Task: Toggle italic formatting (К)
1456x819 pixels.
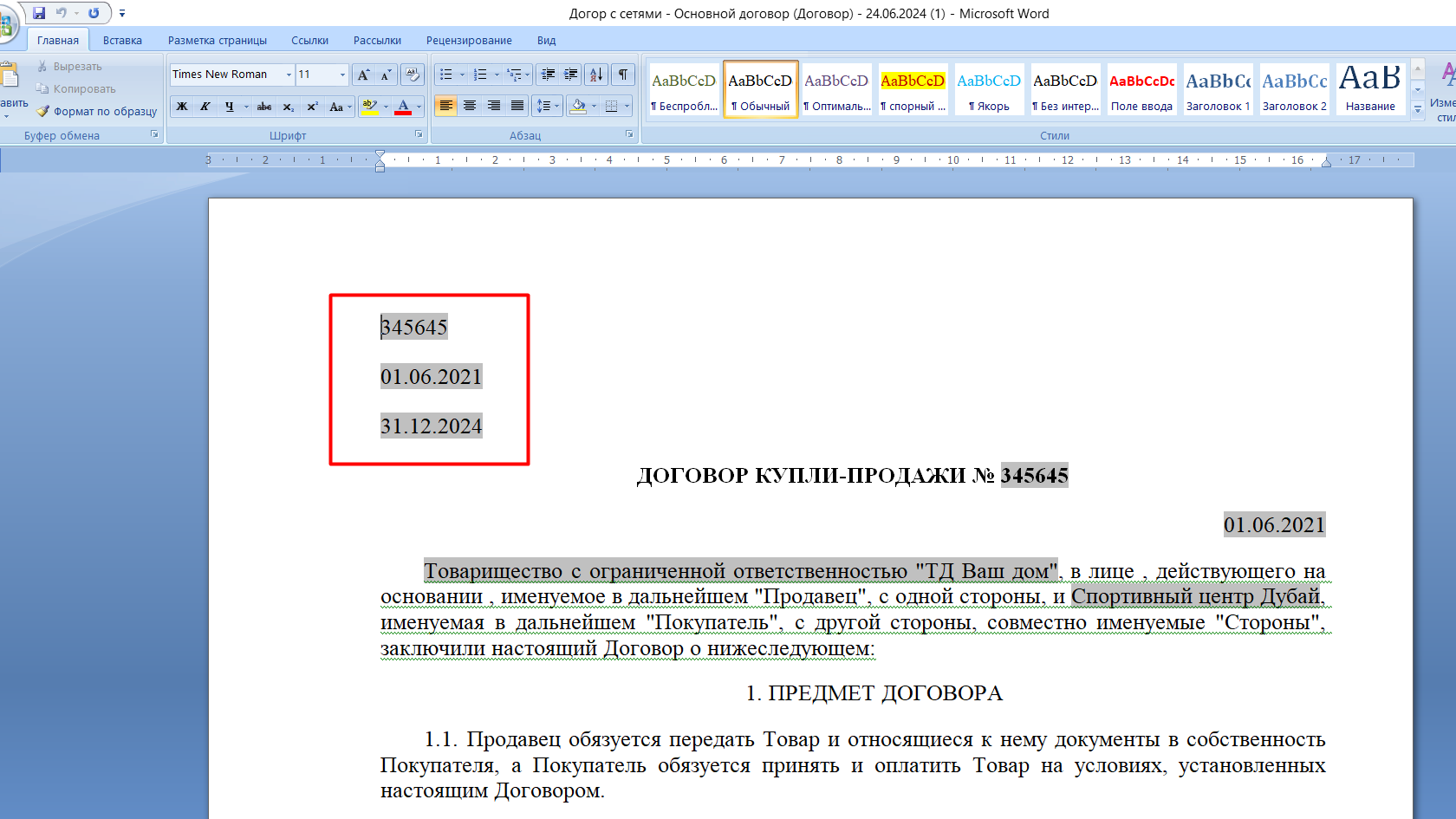Action: (205, 107)
